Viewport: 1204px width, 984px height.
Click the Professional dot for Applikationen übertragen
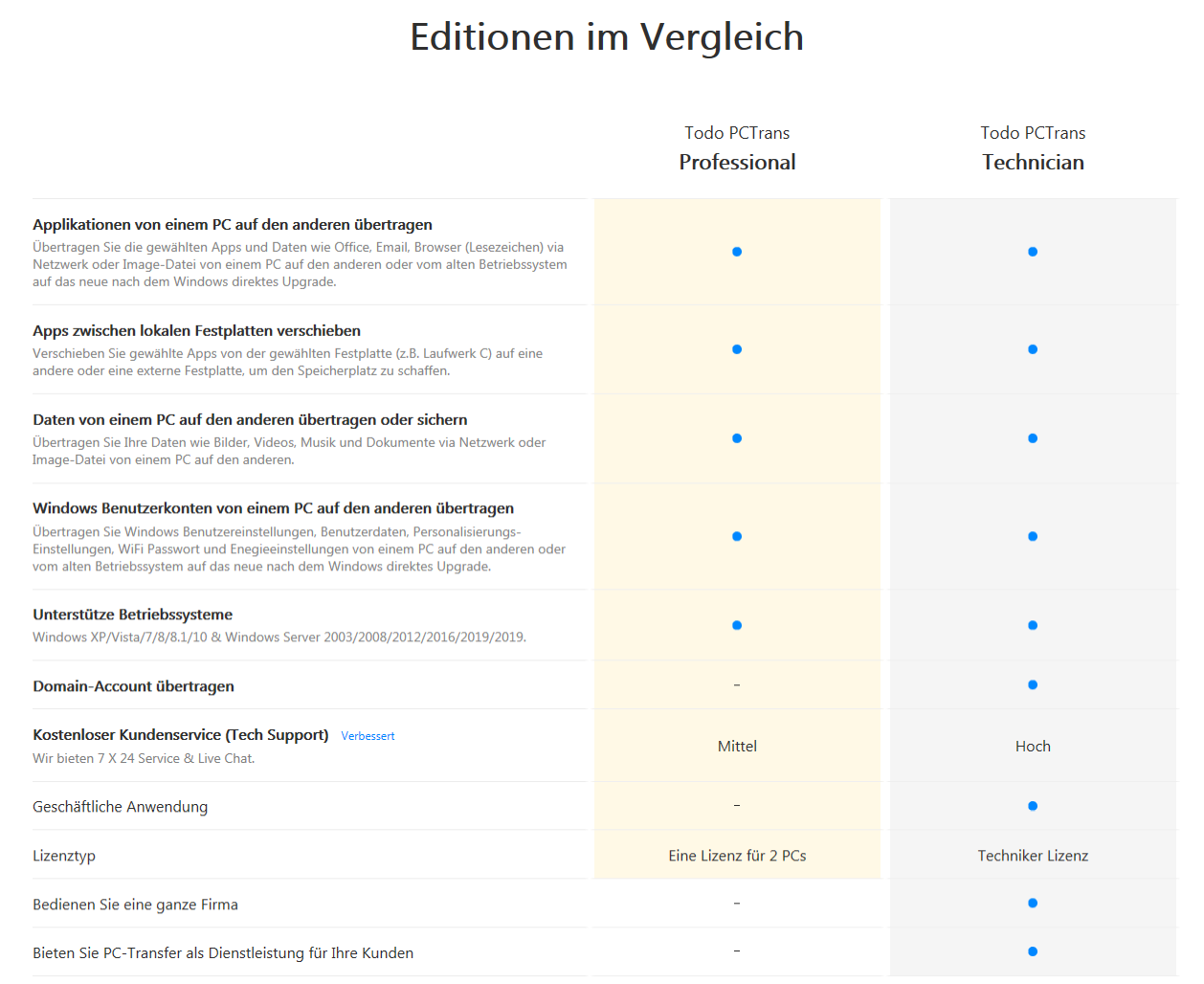[x=737, y=252]
